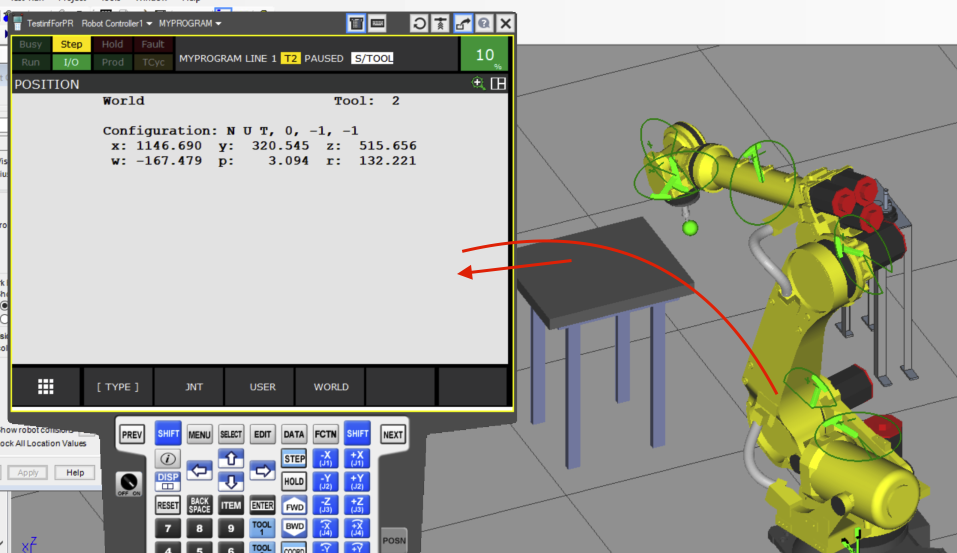Click the Help button in background dialog
The image size is (957, 553).
tap(75, 472)
